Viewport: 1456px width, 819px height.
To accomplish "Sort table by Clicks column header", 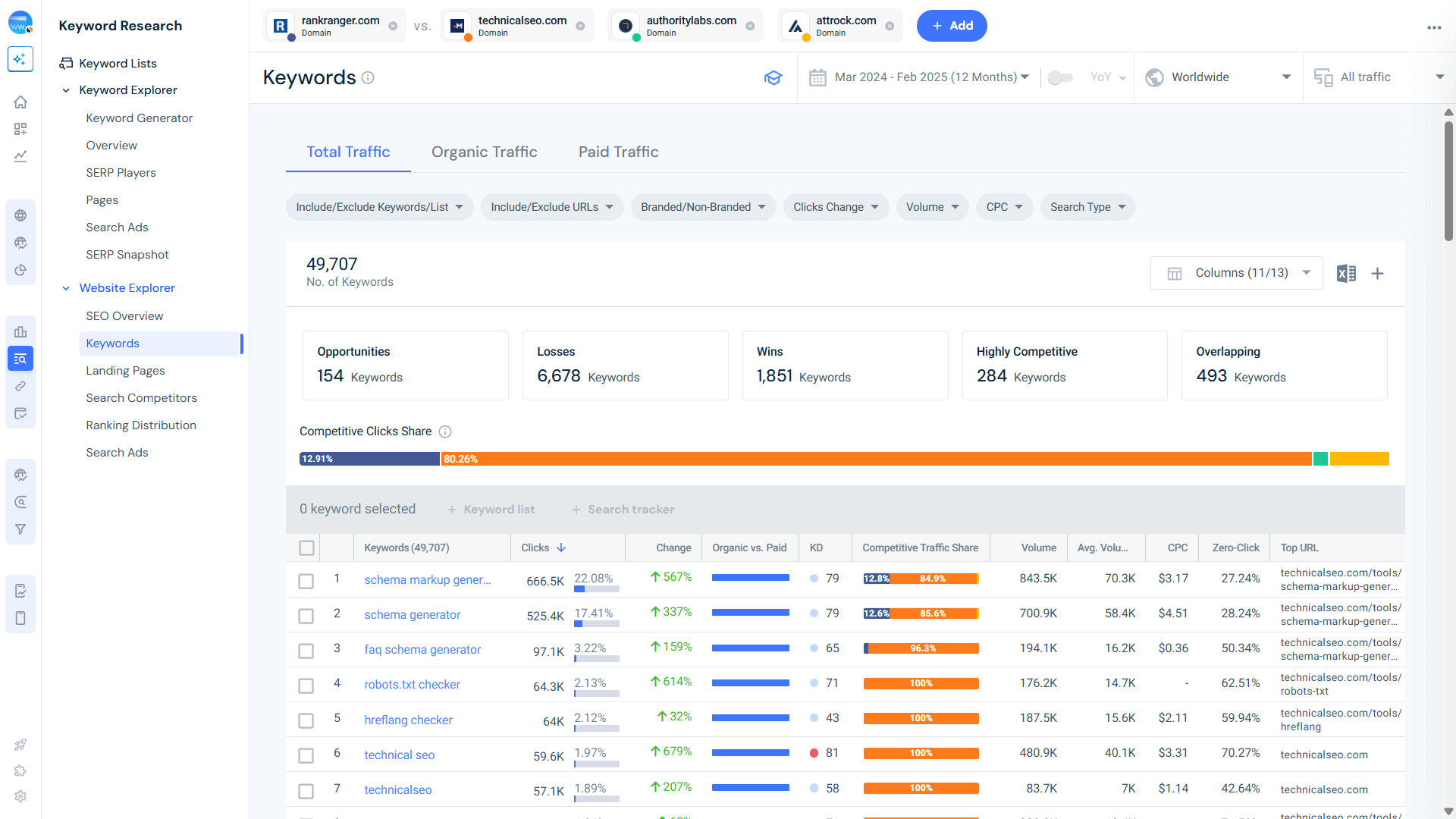I will [x=543, y=548].
